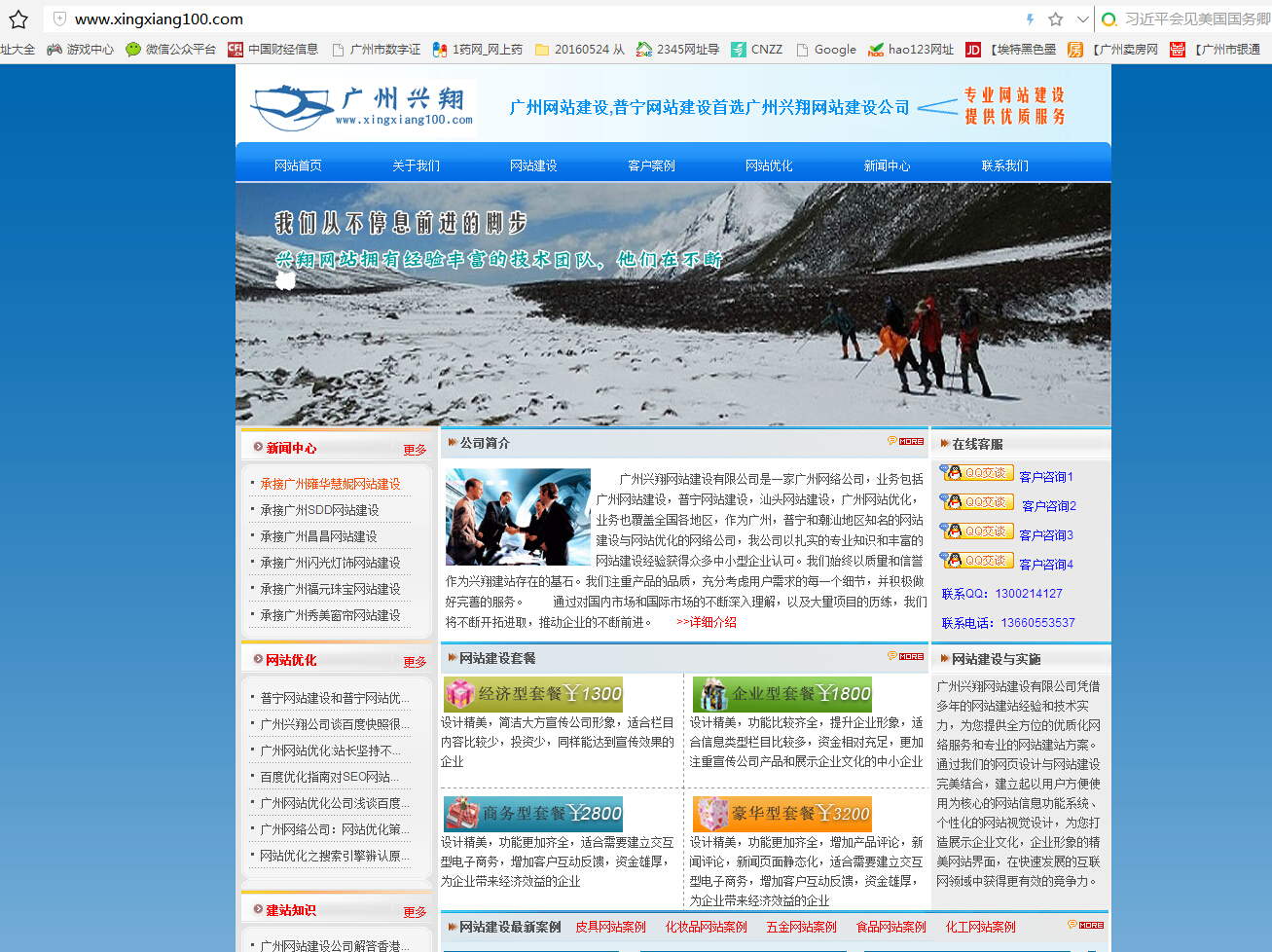The width and height of the screenshot is (1272, 952).
Task: Open the 1药网_网上药 bookmark
Action: pos(477,50)
